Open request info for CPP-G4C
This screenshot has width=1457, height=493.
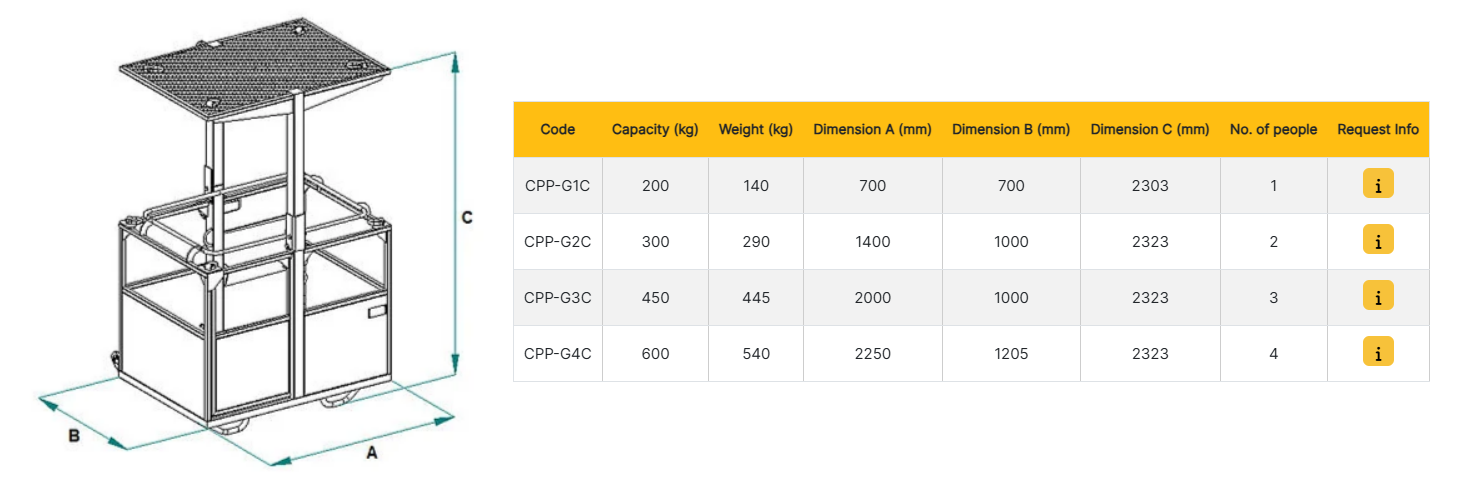click(1378, 353)
